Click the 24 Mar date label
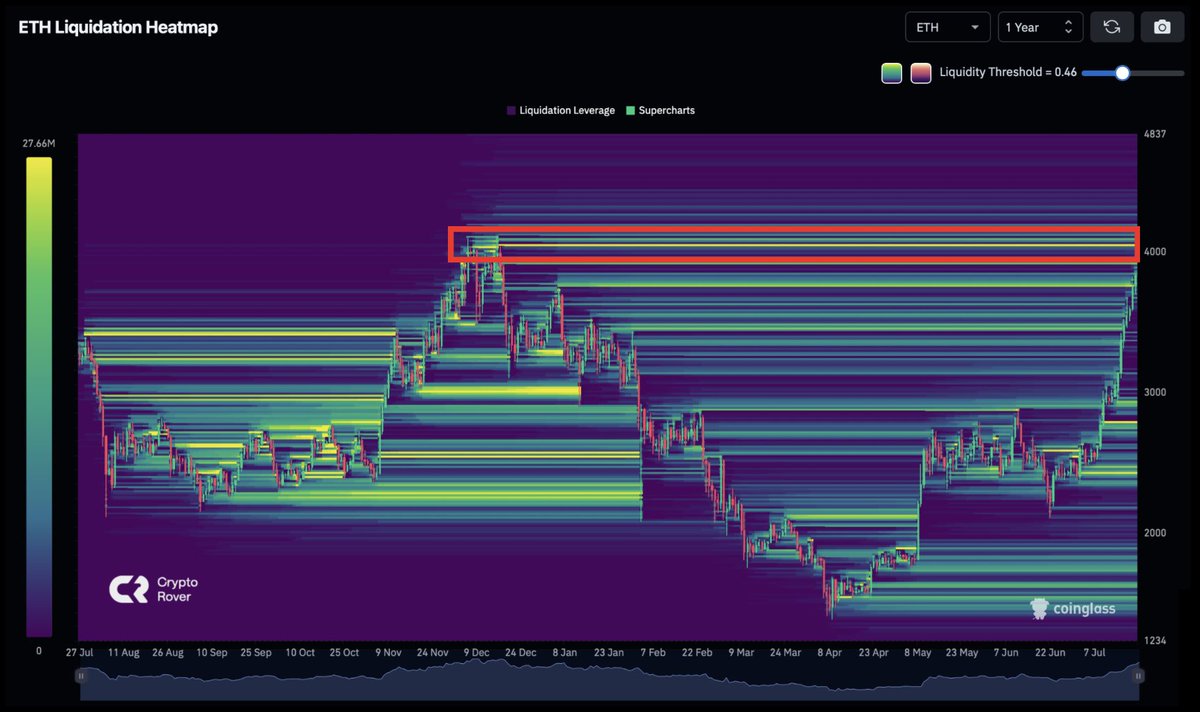Screen dimensions: 1200x712 coord(784,653)
